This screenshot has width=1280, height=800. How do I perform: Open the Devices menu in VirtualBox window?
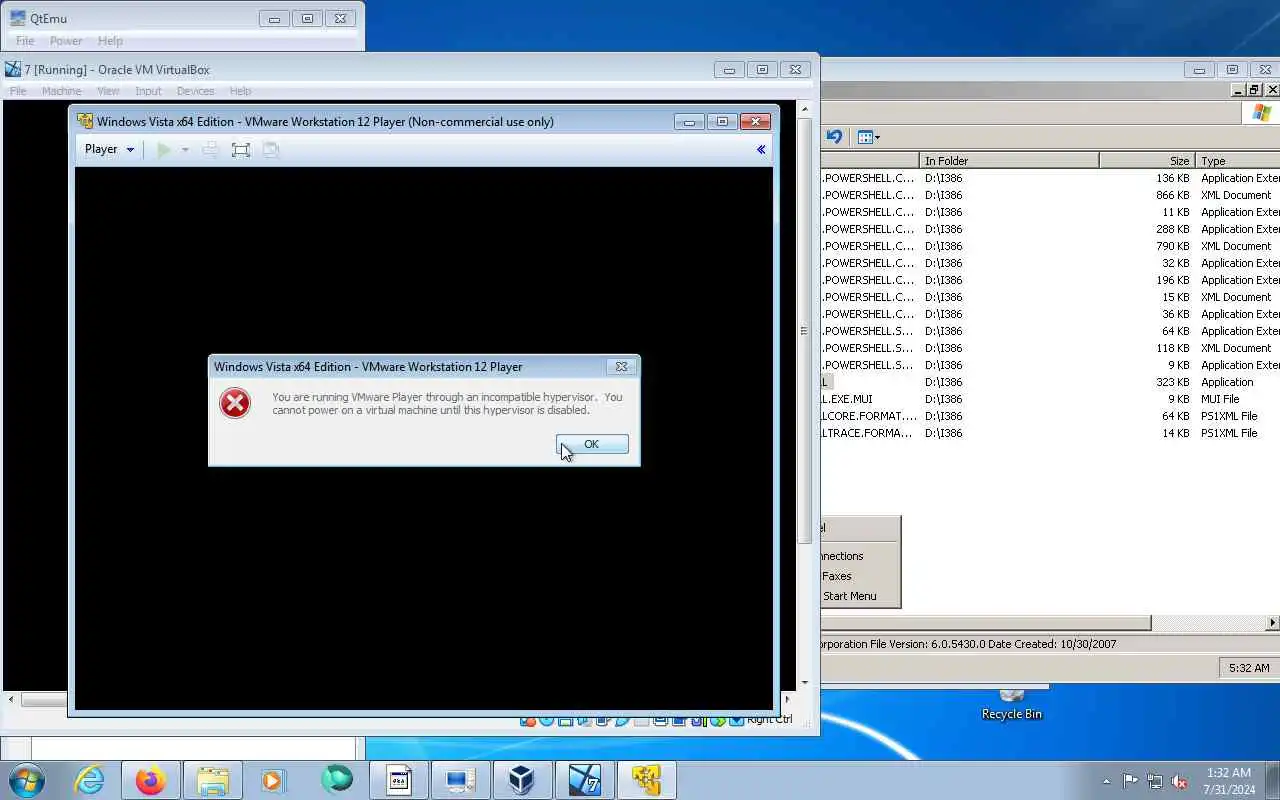pos(196,91)
